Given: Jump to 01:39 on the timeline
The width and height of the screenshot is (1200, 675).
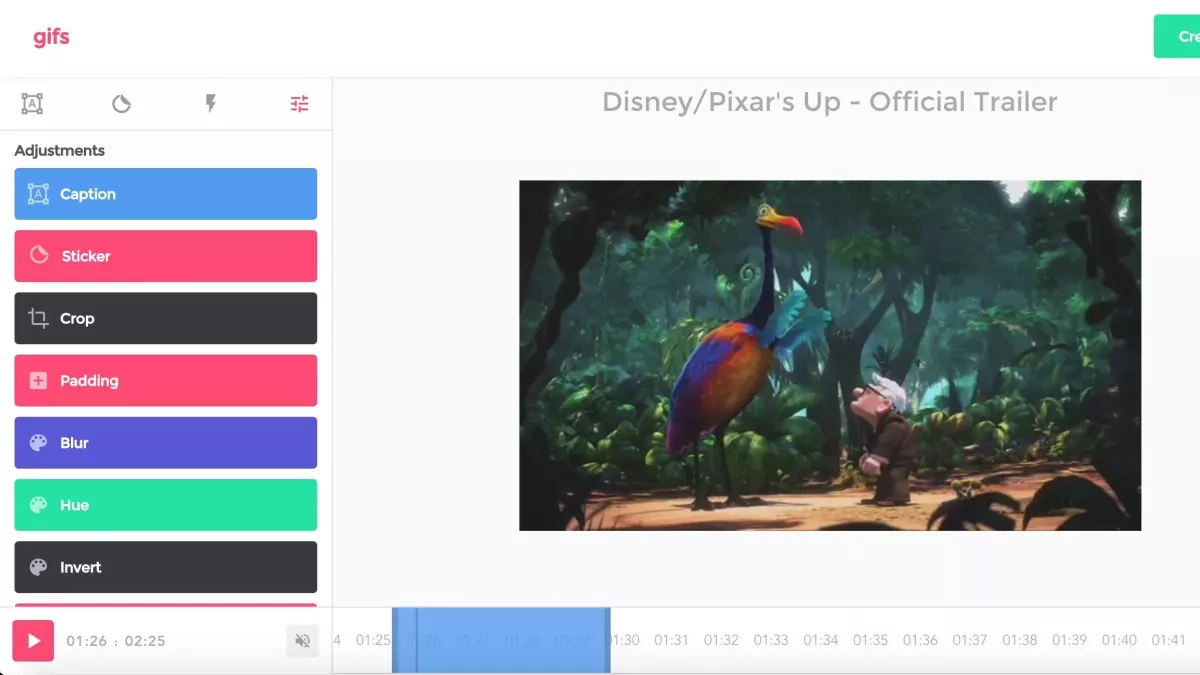Looking at the screenshot, I should coord(1069,640).
